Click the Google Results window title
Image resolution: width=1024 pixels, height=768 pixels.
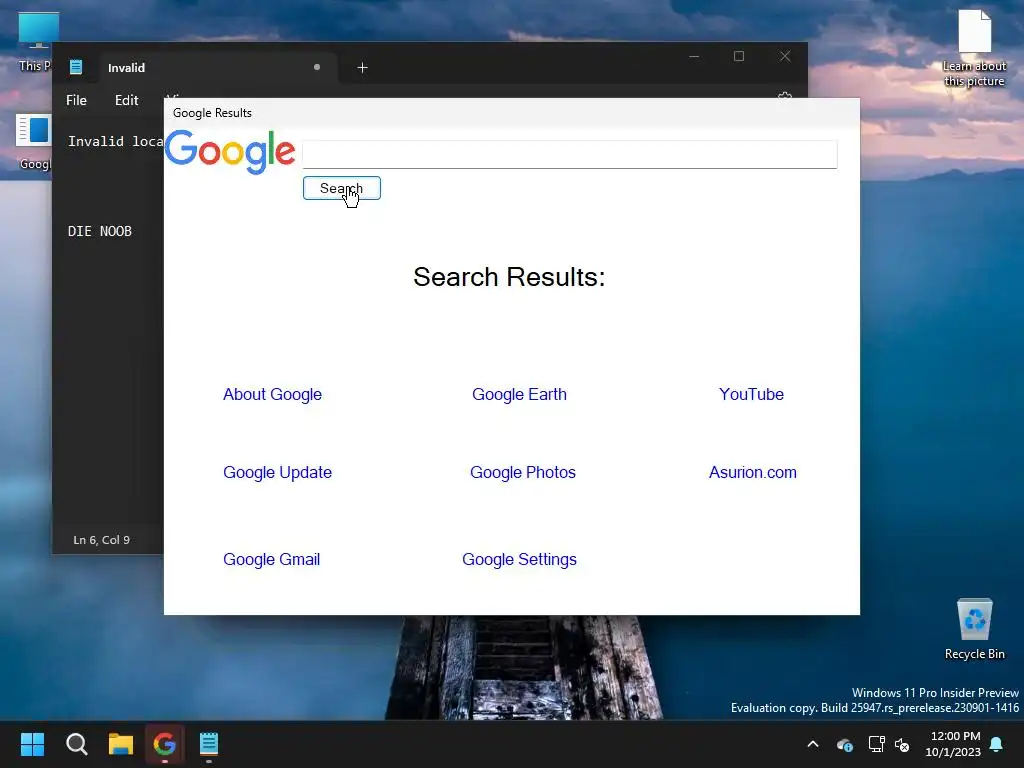212,113
